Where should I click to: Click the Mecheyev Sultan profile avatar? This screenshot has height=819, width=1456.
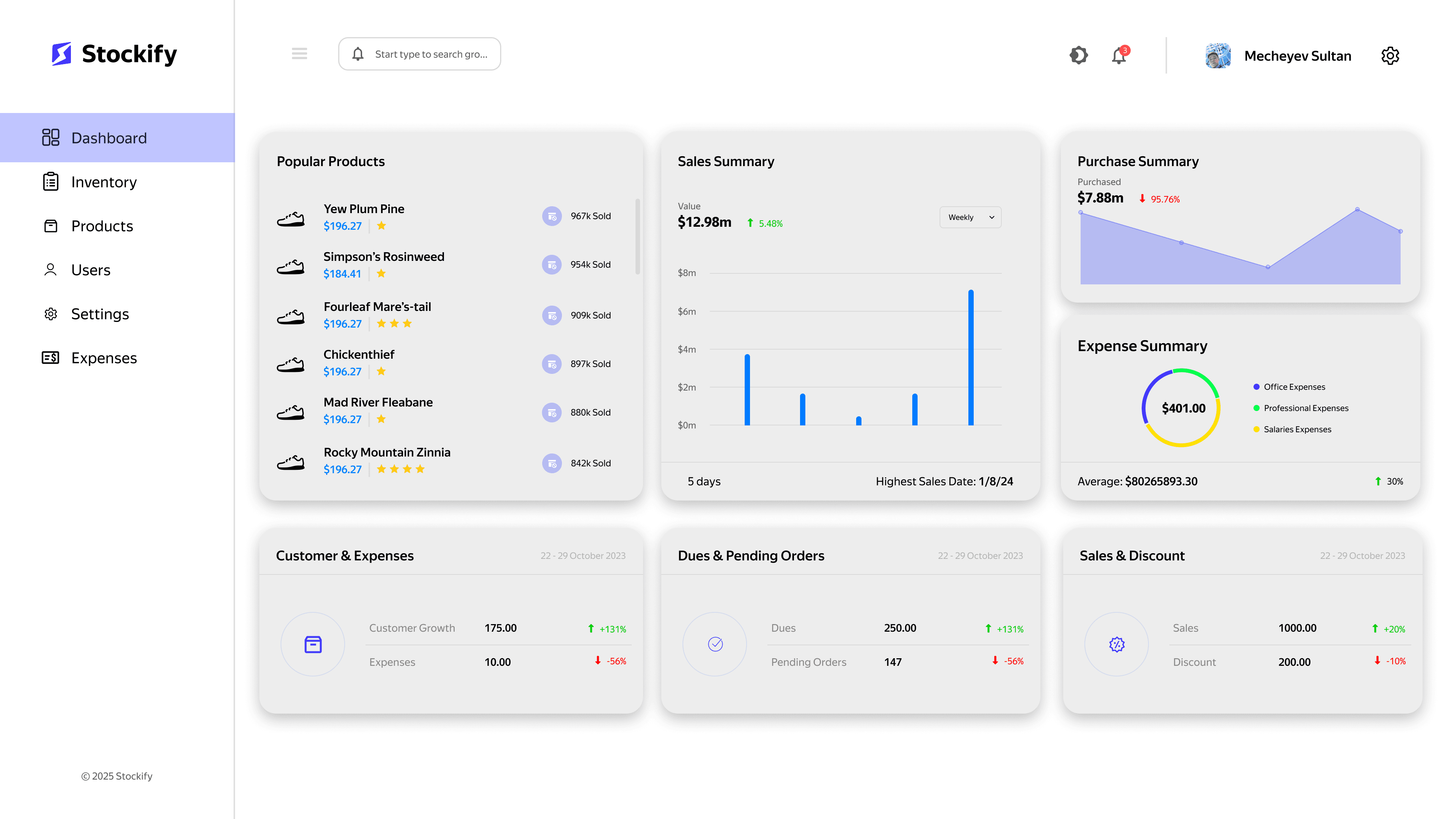pyautogui.click(x=1218, y=55)
